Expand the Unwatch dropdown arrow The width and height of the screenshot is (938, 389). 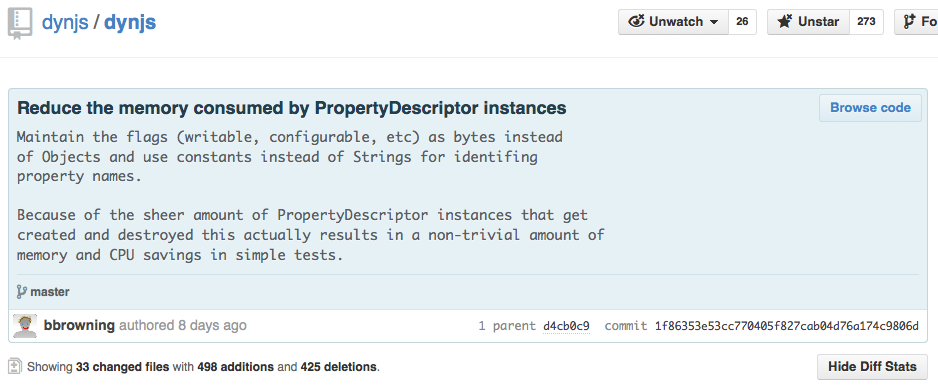coord(713,22)
